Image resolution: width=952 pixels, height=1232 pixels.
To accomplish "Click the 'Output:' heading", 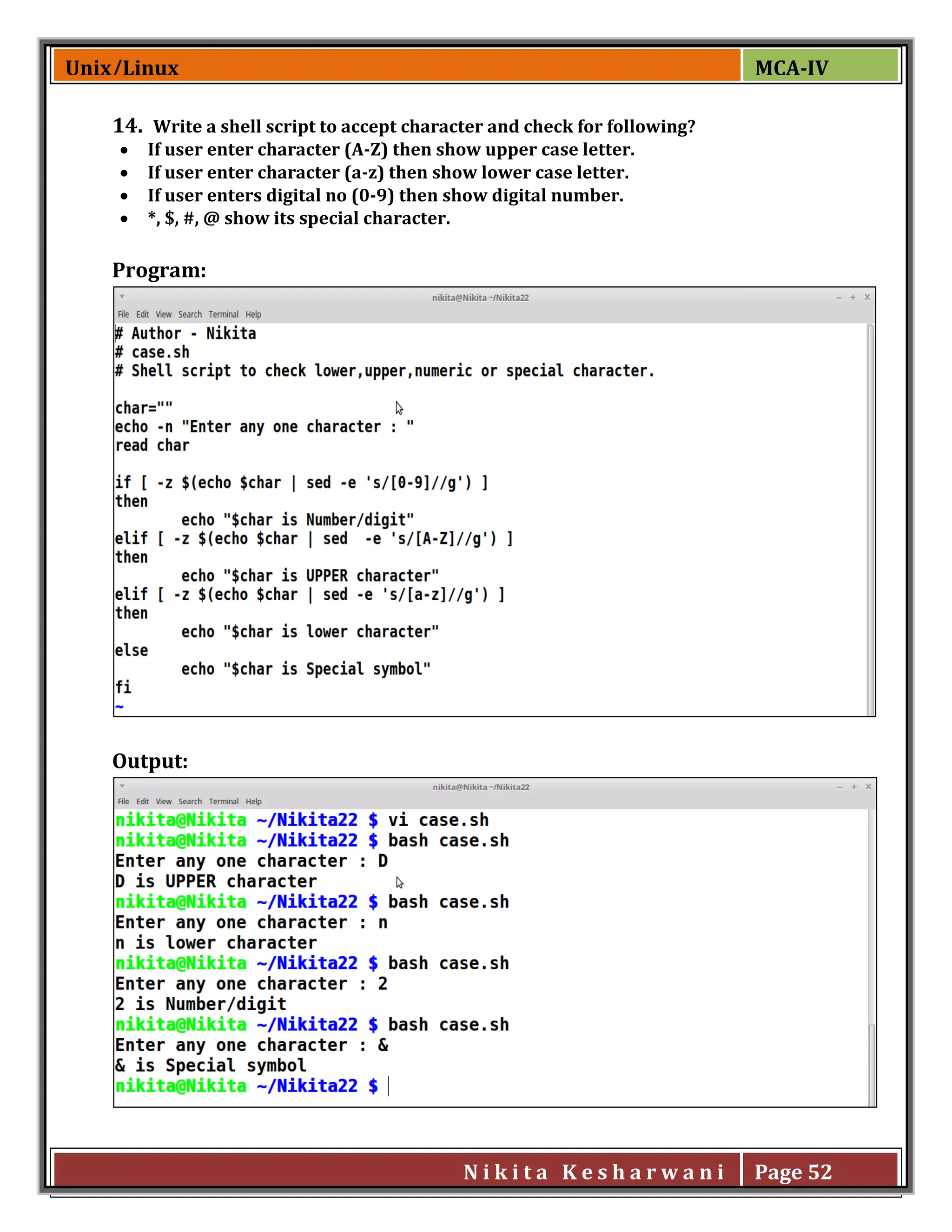I will pyautogui.click(x=150, y=761).
